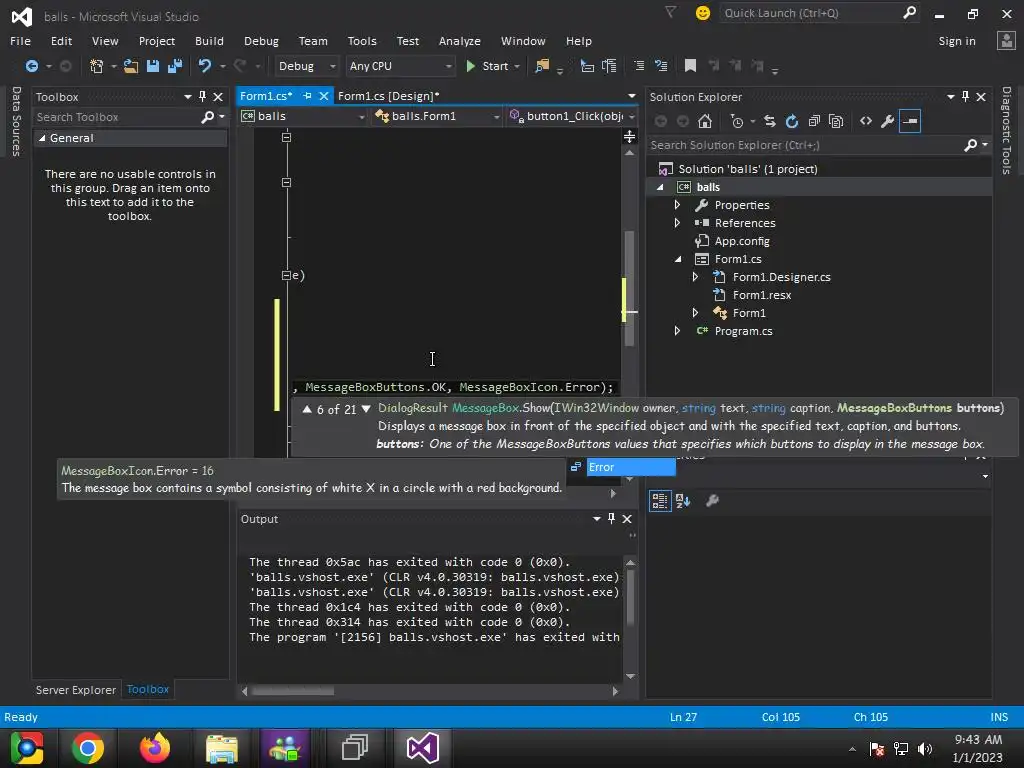This screenshot has width=1024, height=768.
Task: Open the Analyze menu
Action: pyautogui.click(x=460, y=40)
